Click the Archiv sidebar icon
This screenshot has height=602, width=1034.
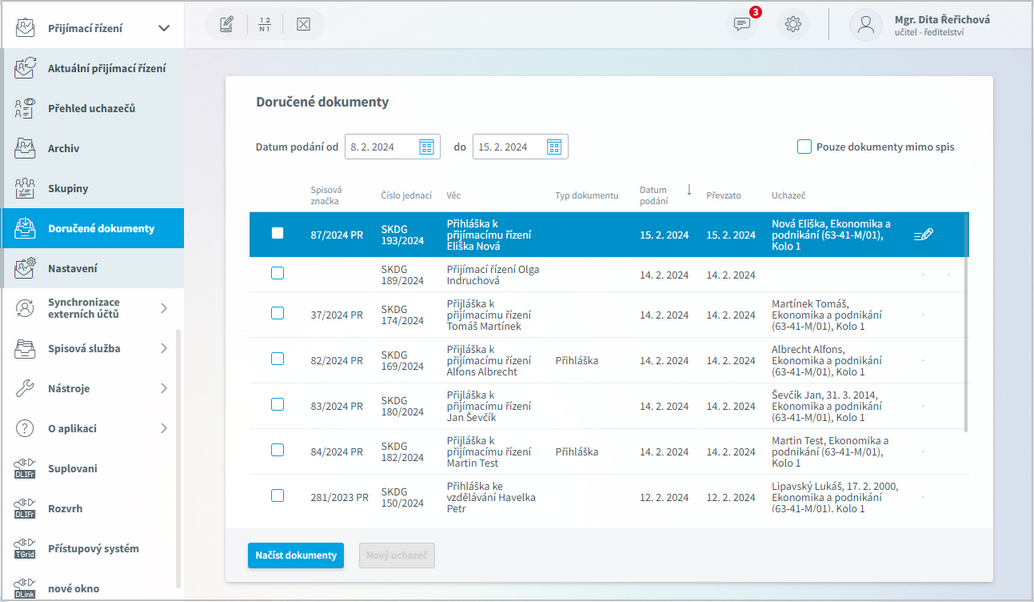click(25, 148)
